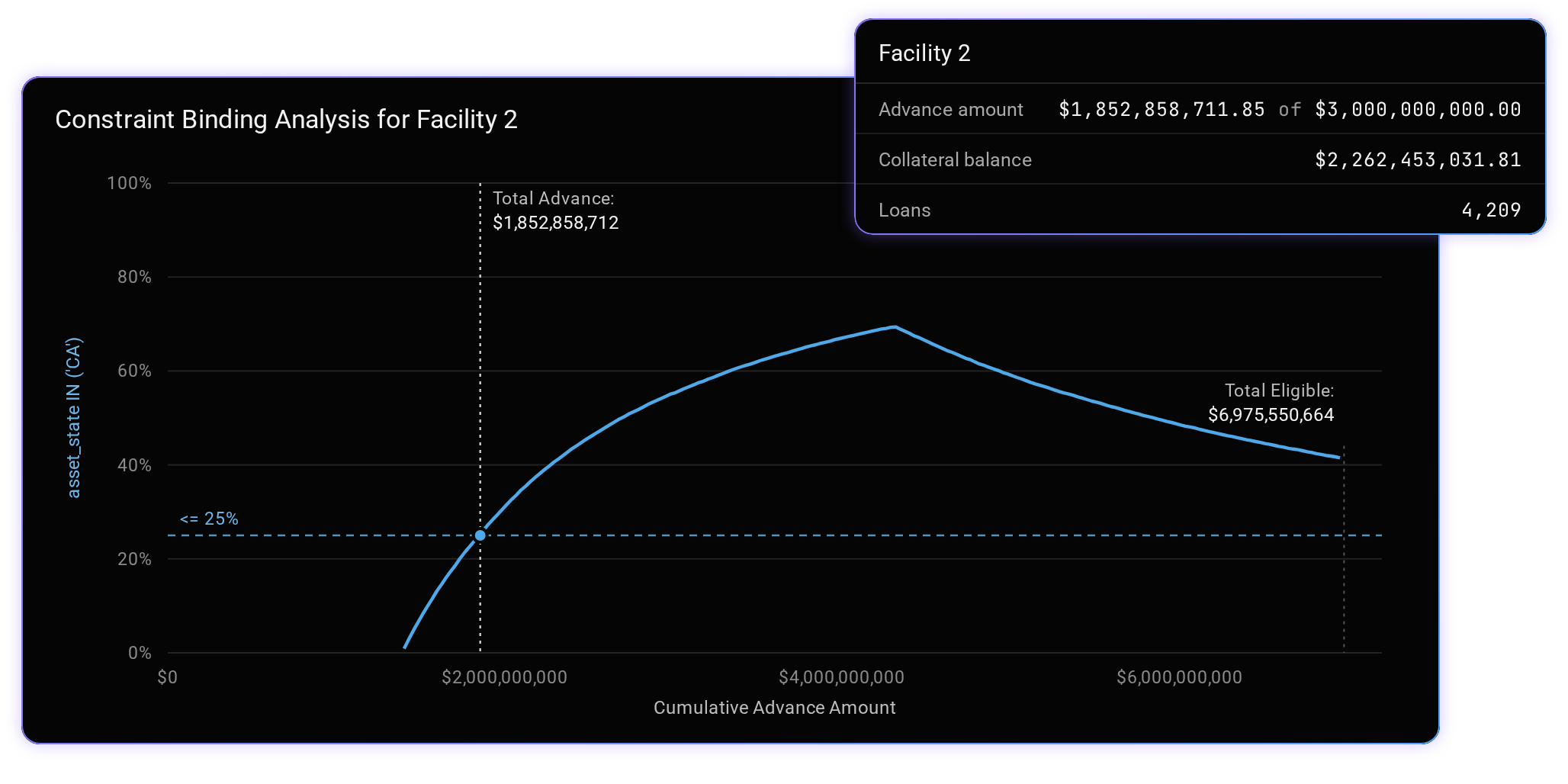
Task: Select the loan count 4,209
Action: tap(1492, 210)
